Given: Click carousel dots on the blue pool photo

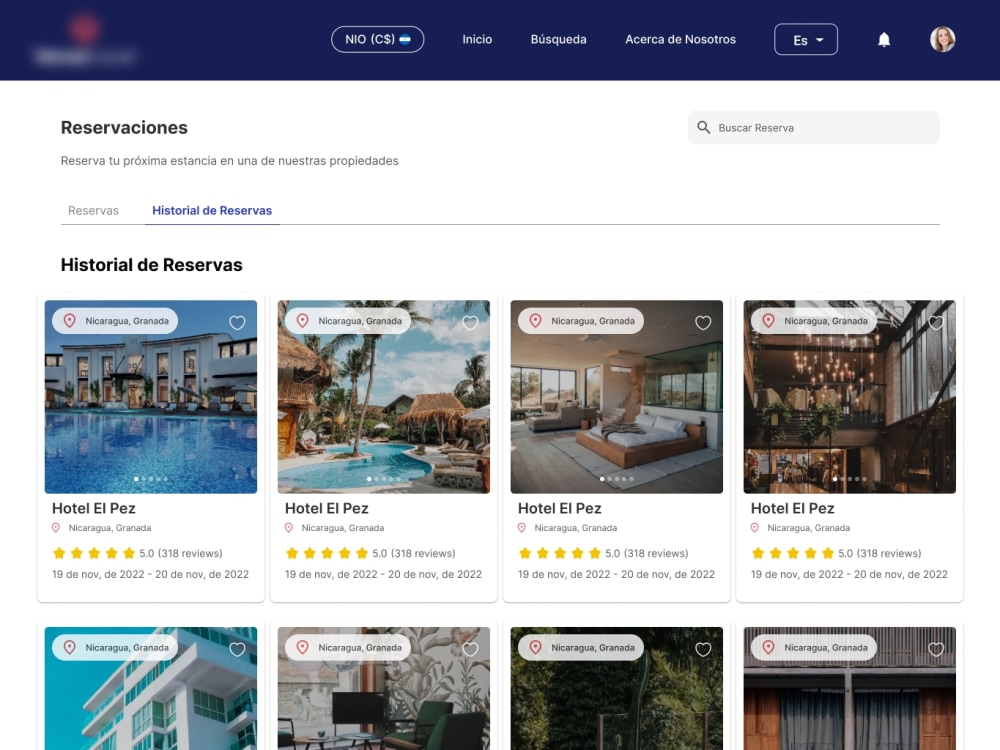Looking at the screenshot, I should coord(151,479).
